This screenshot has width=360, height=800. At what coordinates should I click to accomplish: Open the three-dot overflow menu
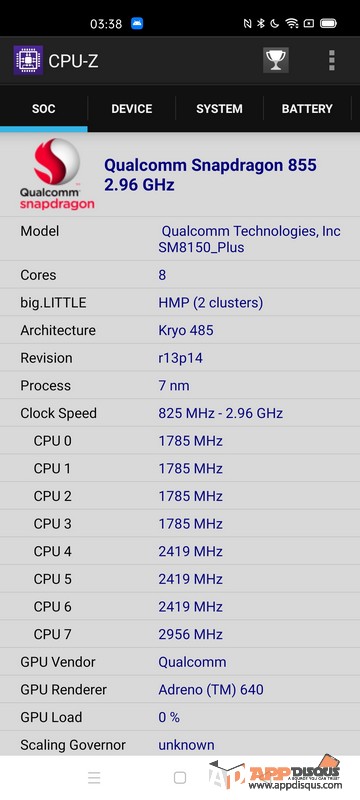(x=332, y=61)
